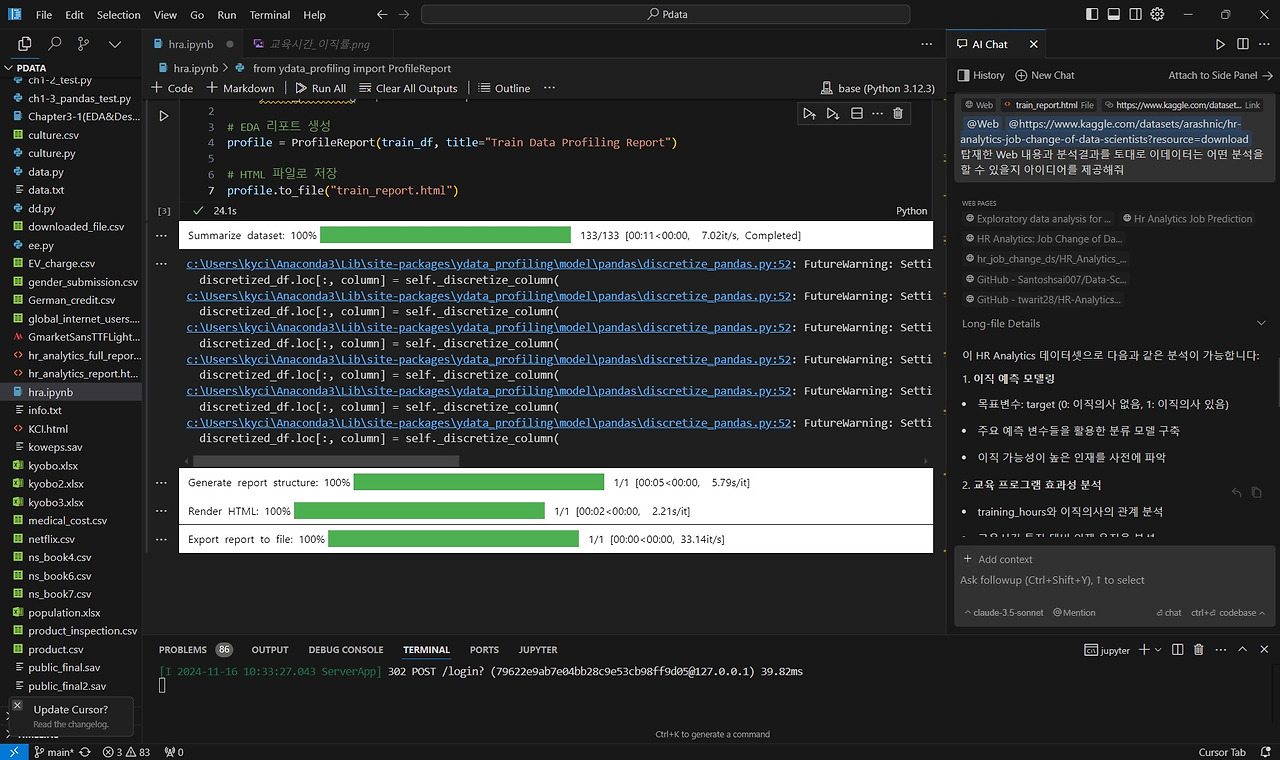
Task: Add a new Markdown cell
Action: 240,88
